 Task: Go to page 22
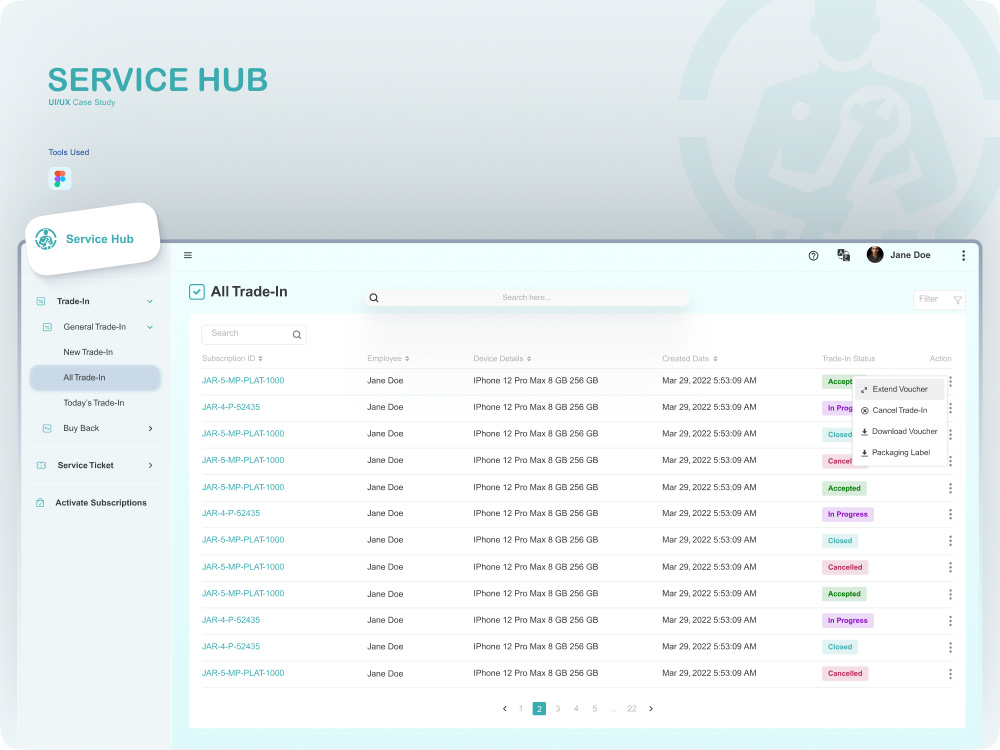click(x=631, y=709)
